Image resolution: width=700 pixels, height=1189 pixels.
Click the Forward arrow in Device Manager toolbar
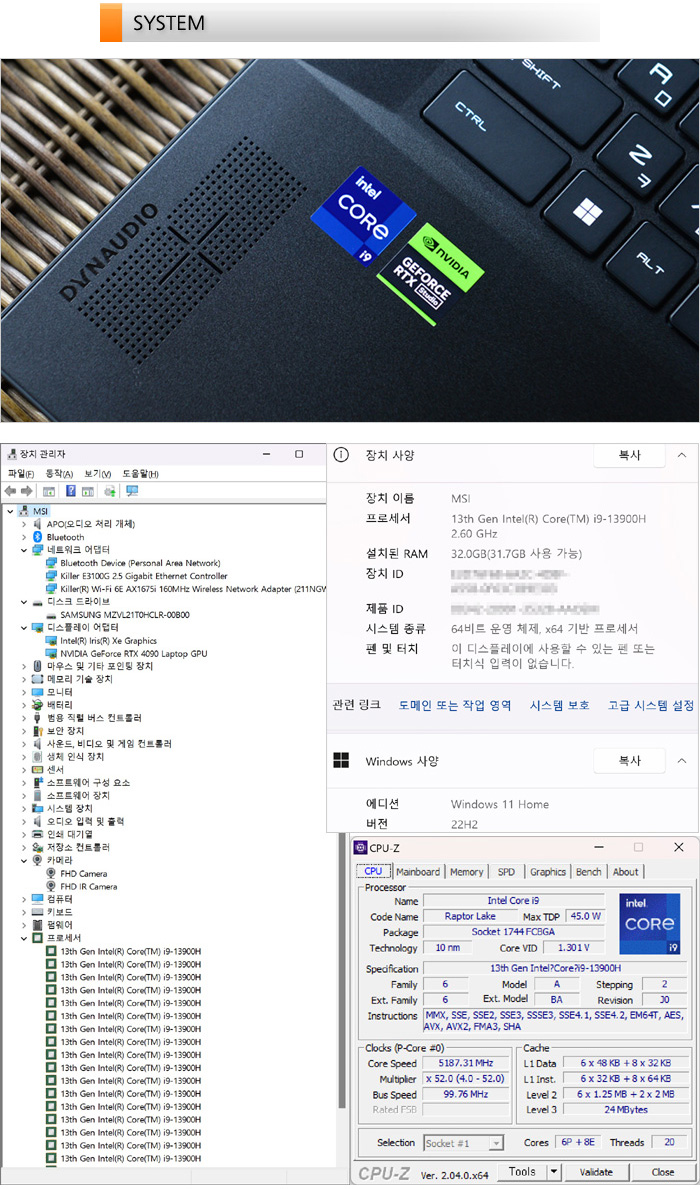click(x=26, y=491)
